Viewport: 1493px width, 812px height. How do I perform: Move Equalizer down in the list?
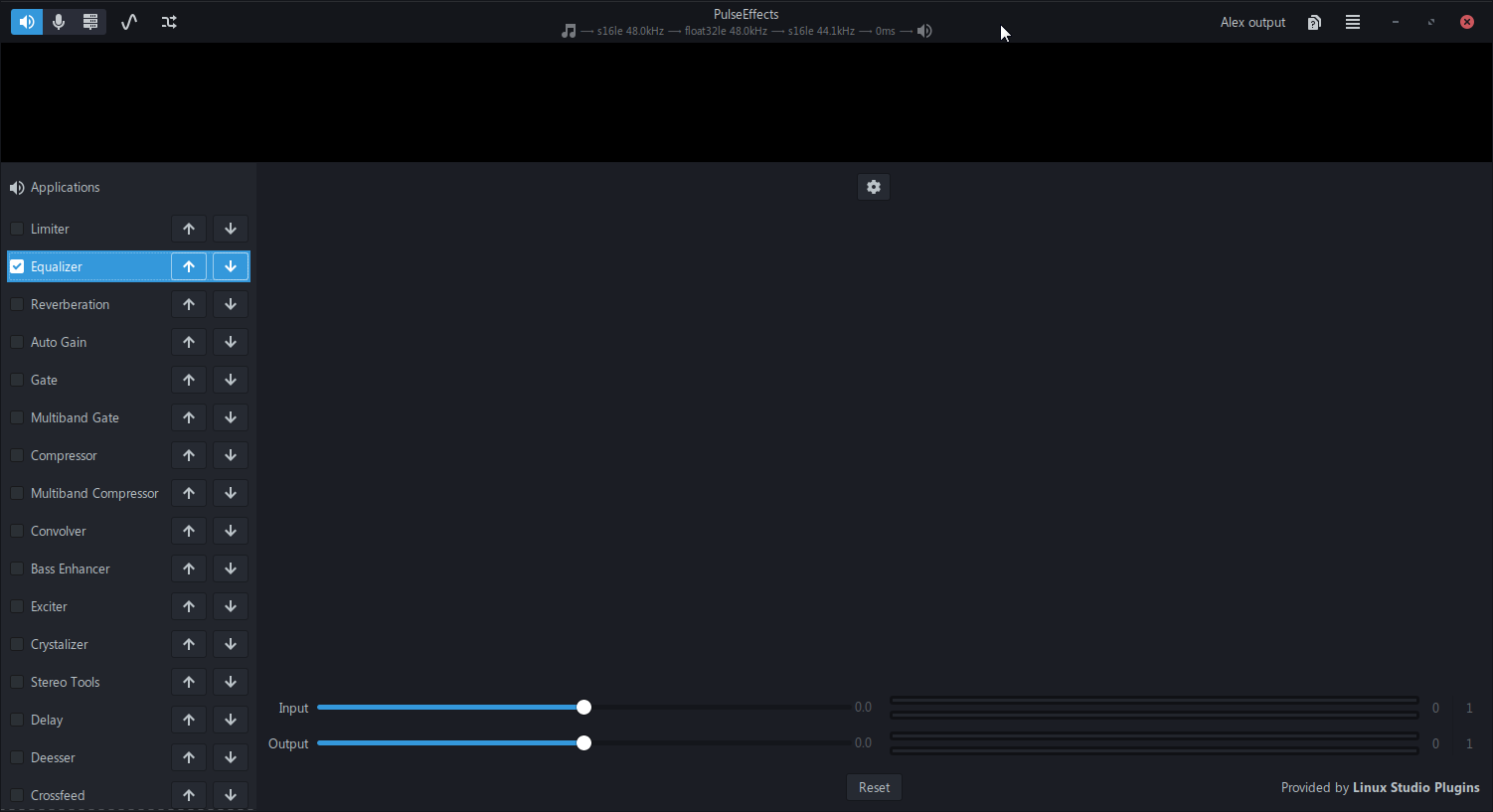click(x=231, y=266)
